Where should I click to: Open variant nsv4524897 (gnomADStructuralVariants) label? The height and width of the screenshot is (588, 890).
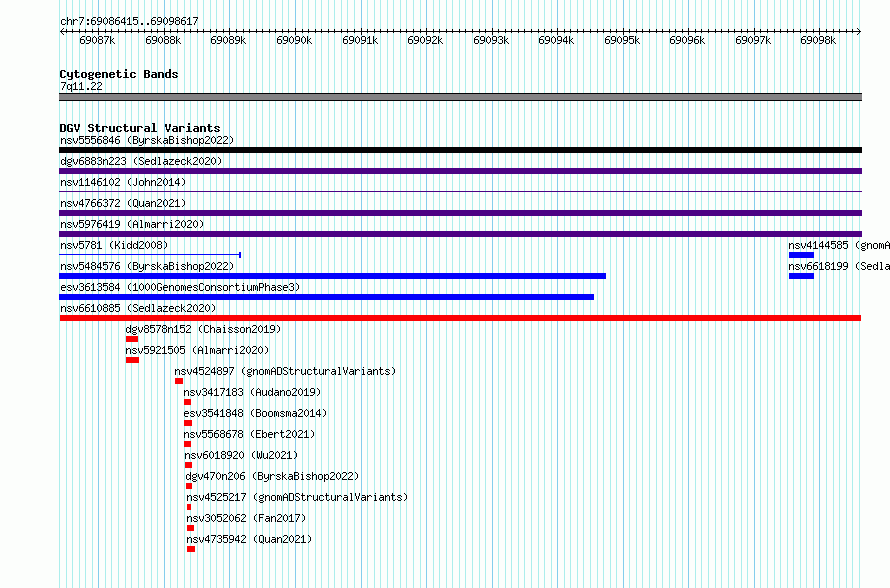coord(285,371)
